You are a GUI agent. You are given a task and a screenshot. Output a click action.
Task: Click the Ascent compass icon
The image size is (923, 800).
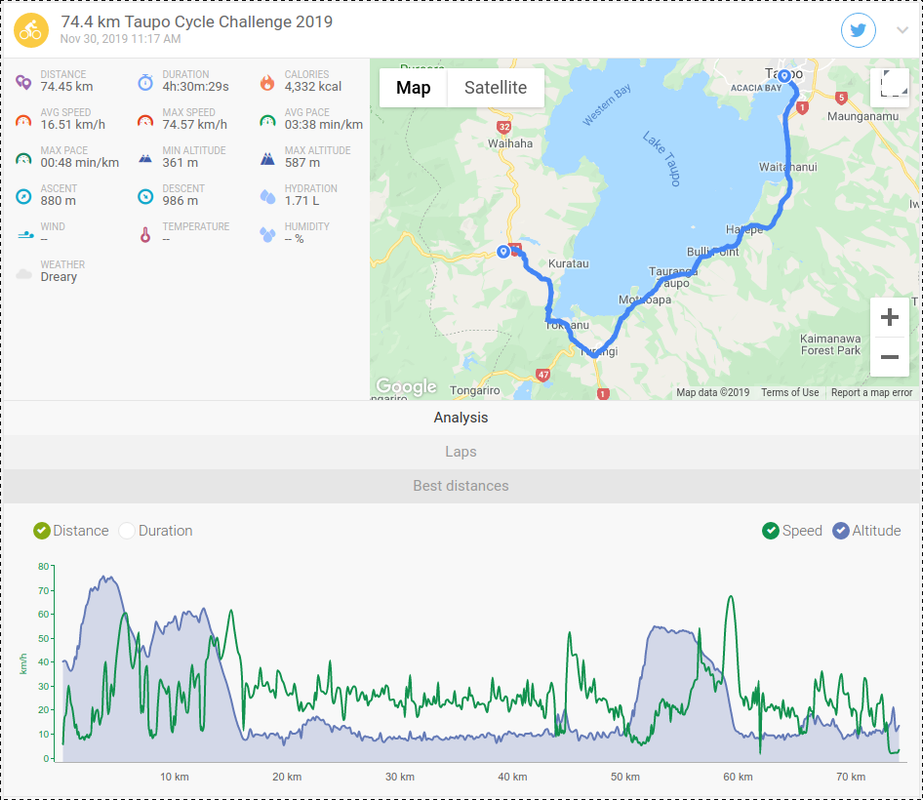click(x=24, y=196)
